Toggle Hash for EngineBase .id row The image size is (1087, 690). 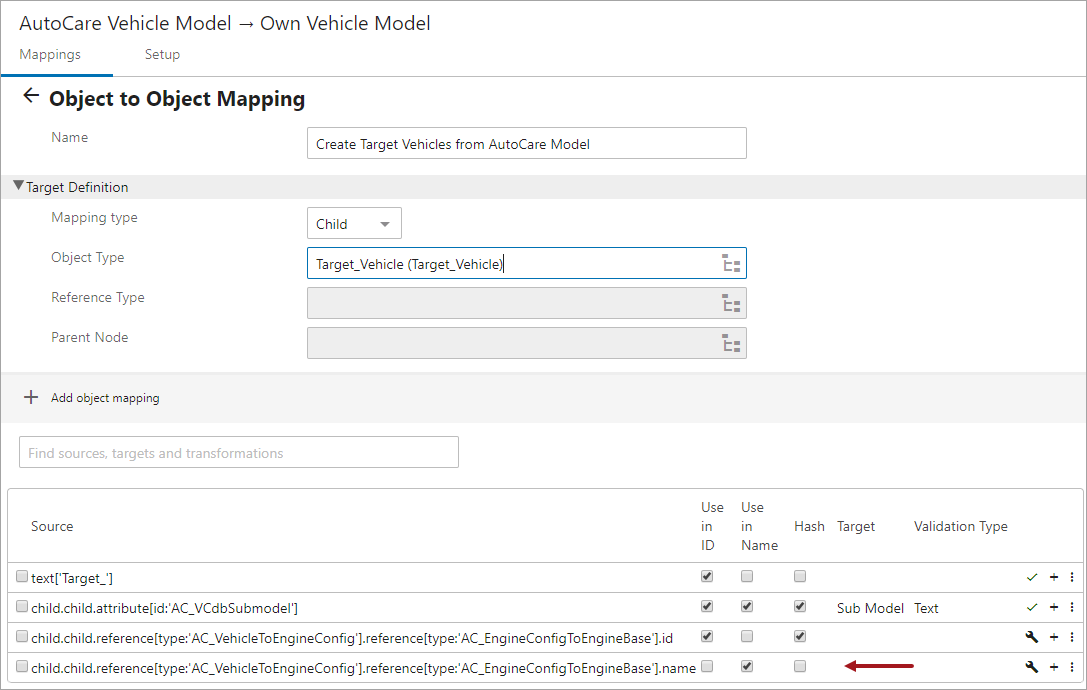[x=800, y=636]
